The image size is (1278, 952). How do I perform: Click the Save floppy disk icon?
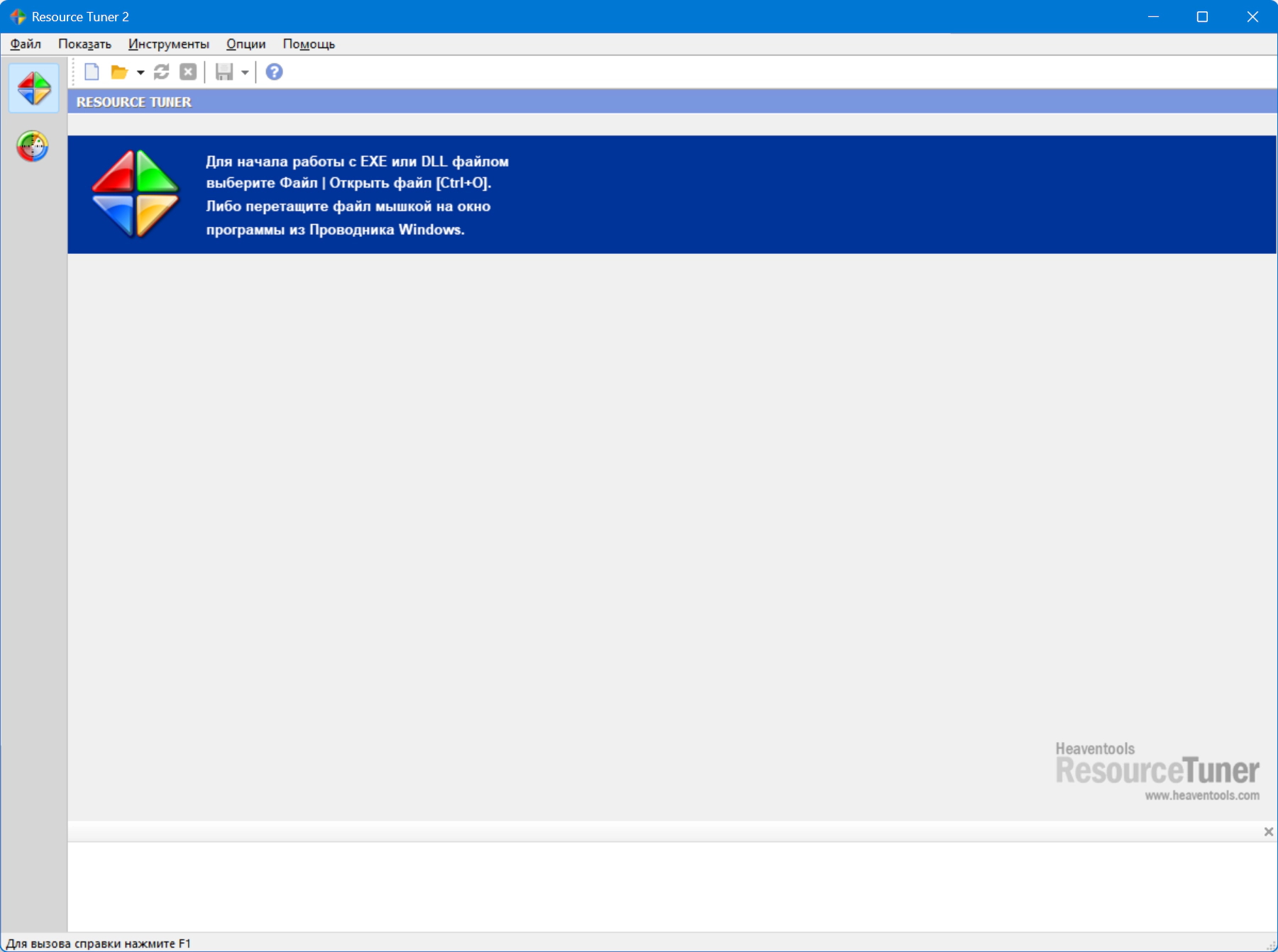coord(224,72)
